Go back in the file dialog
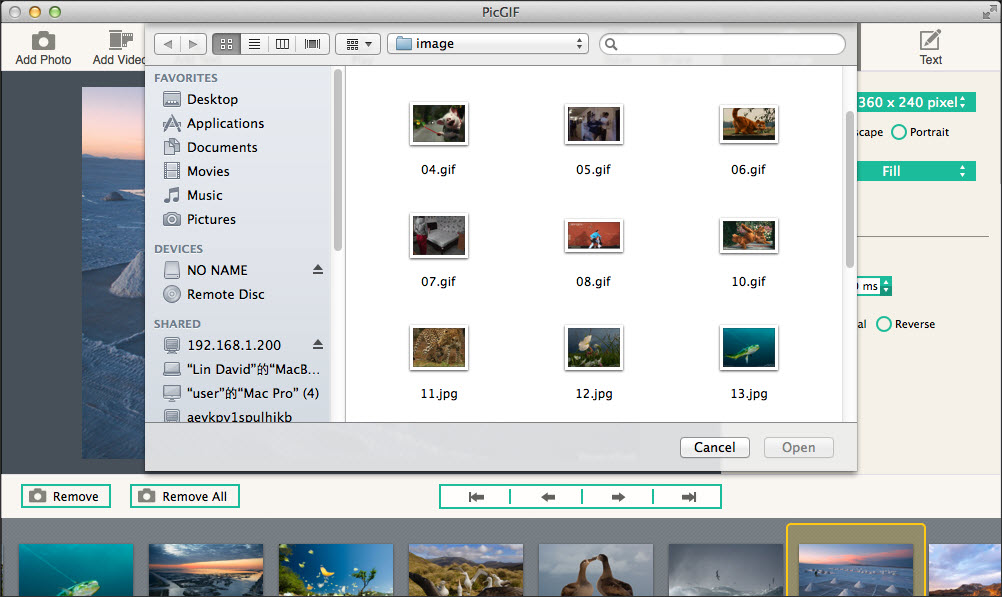 (x=167, y=43)
